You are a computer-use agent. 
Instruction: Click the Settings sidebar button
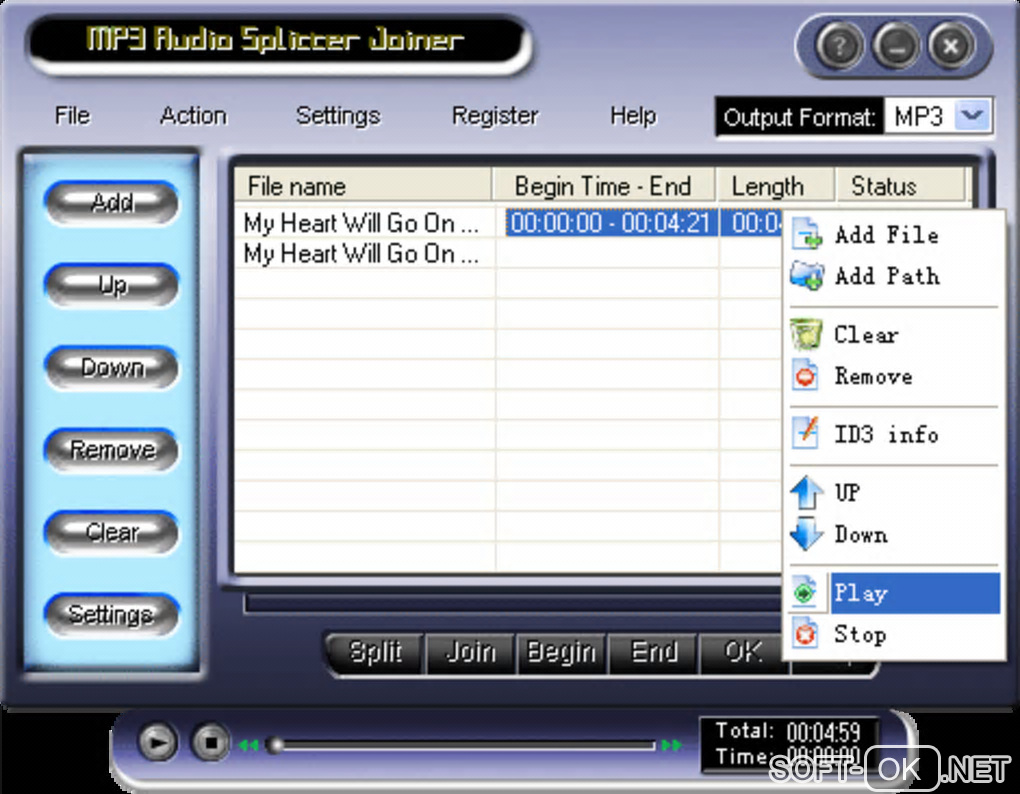tap(111, 614)
